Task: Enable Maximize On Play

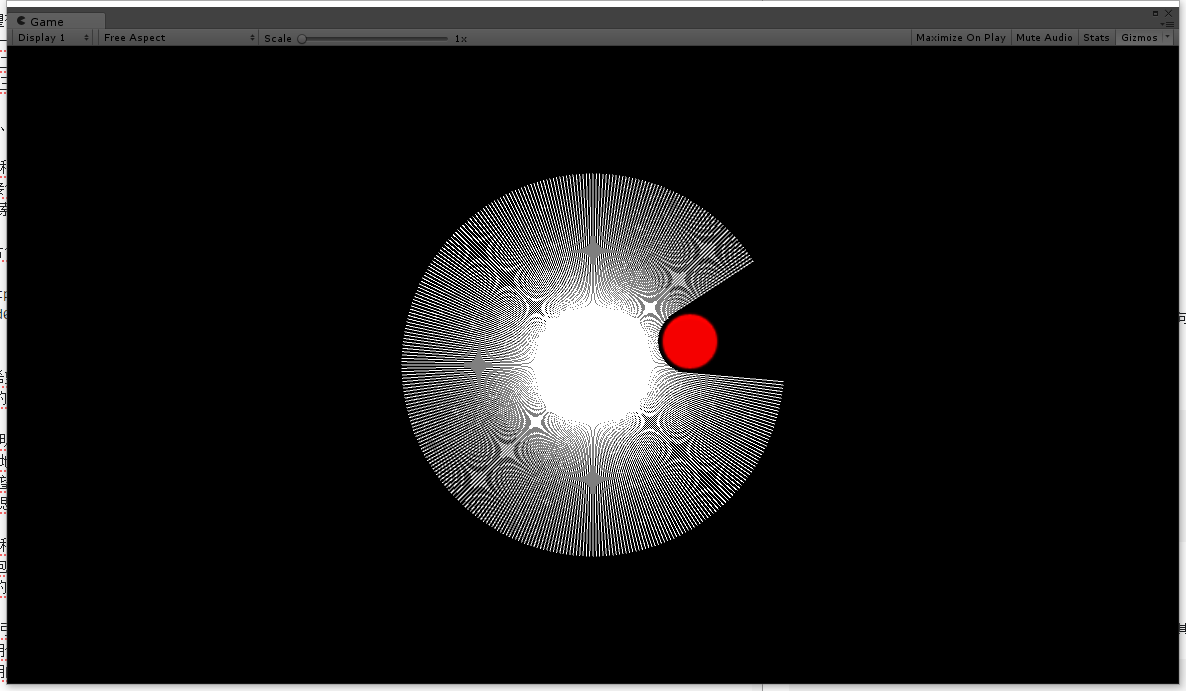Action: 960,37
